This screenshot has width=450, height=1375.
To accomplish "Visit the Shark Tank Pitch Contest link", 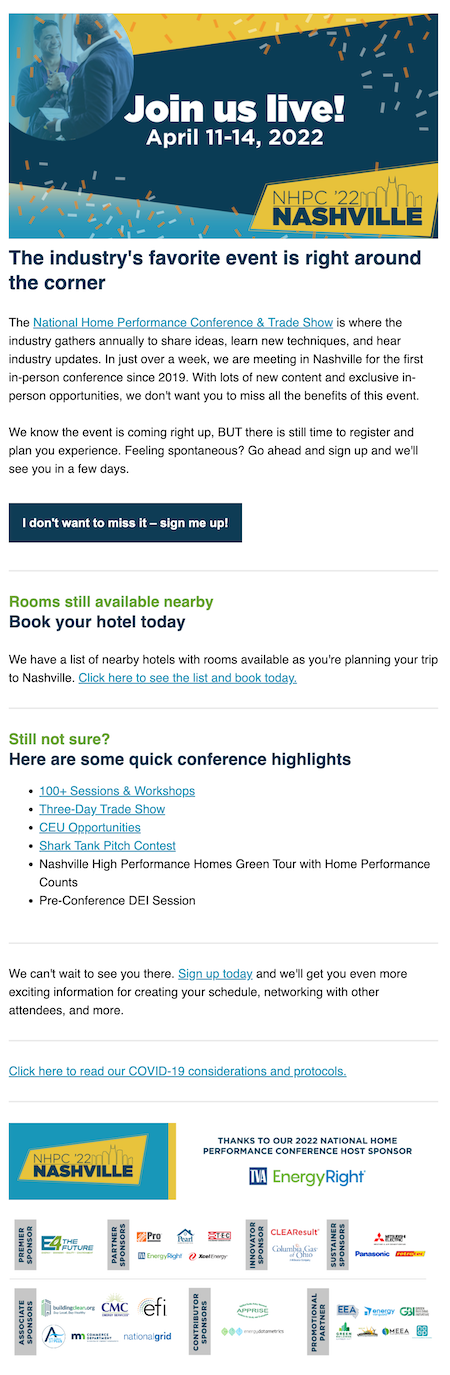I will click(107, 845).
